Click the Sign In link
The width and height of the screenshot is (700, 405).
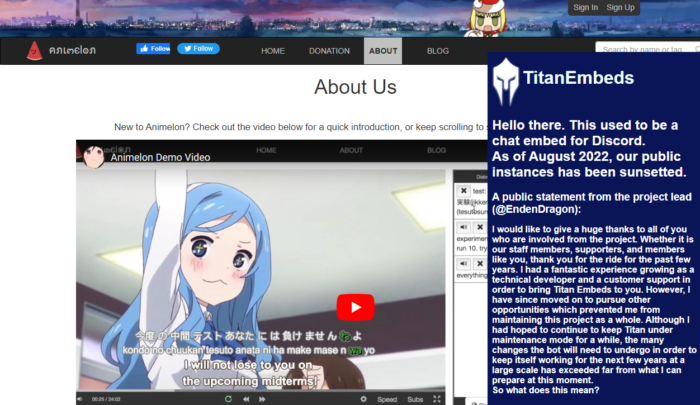(x=585, y=7)
